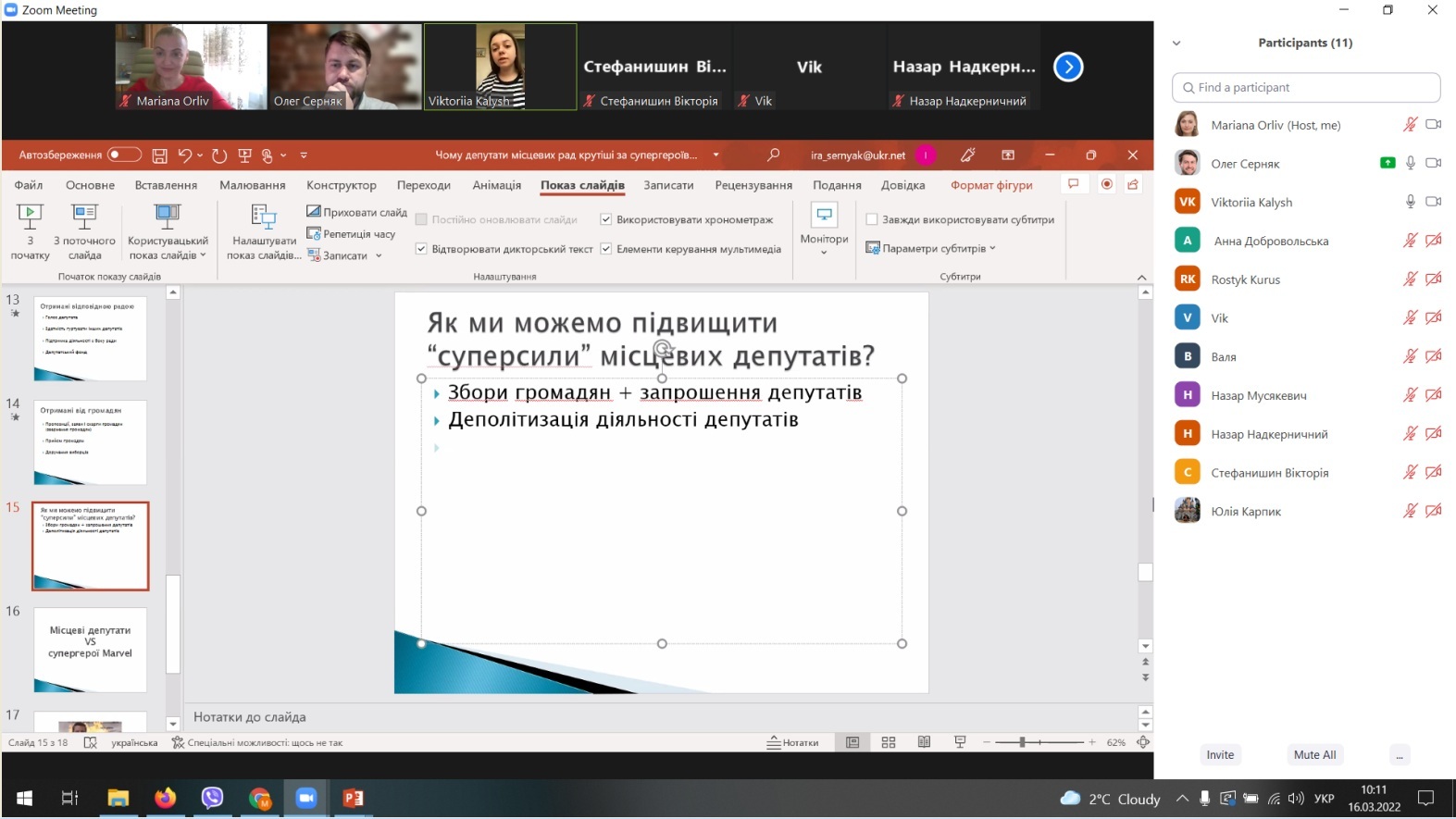Open the search magnifier in PowerPoint
Screen dimensions: 1456x819
point(773,155)
